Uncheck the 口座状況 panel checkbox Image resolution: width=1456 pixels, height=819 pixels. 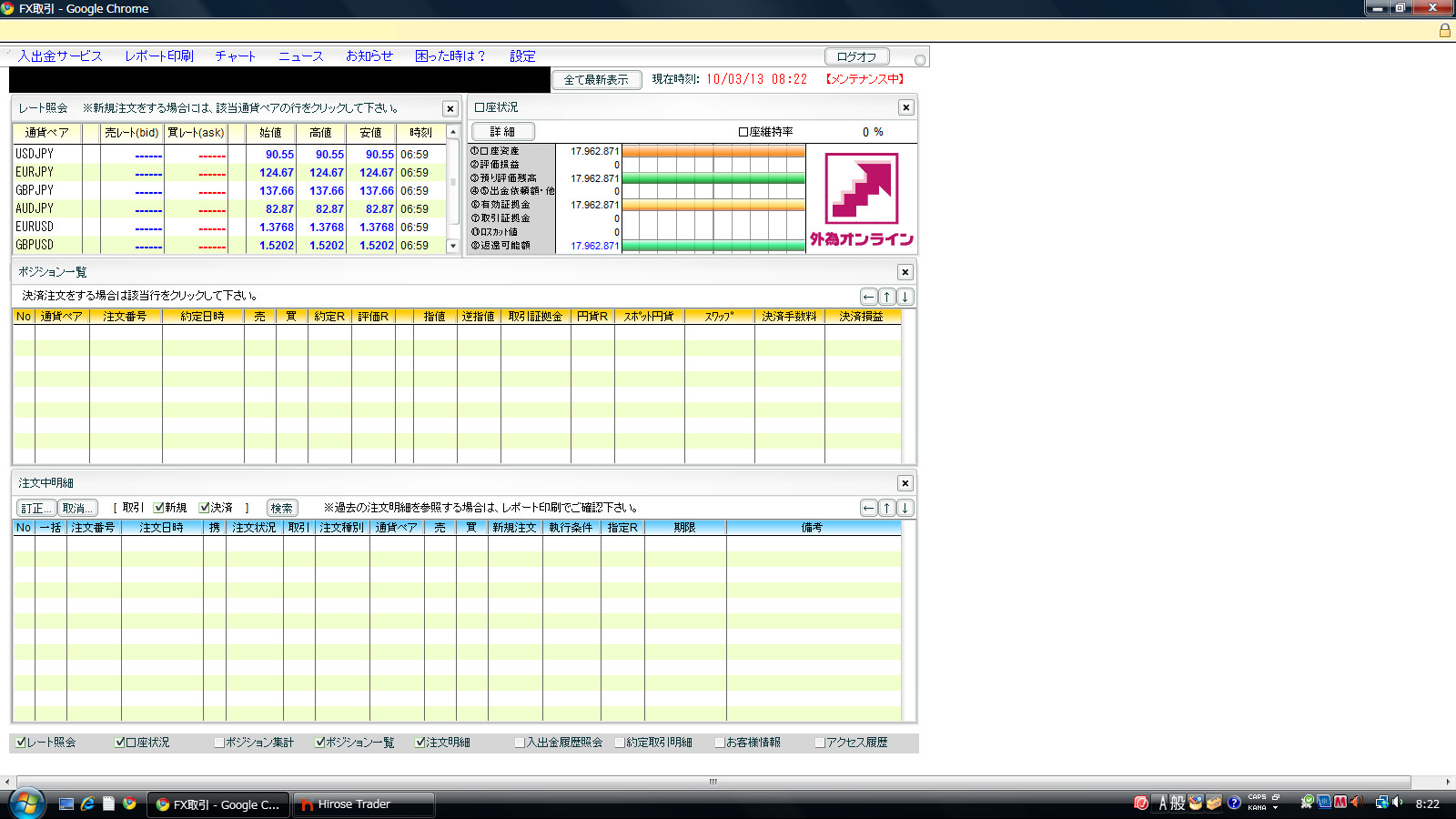120,743
